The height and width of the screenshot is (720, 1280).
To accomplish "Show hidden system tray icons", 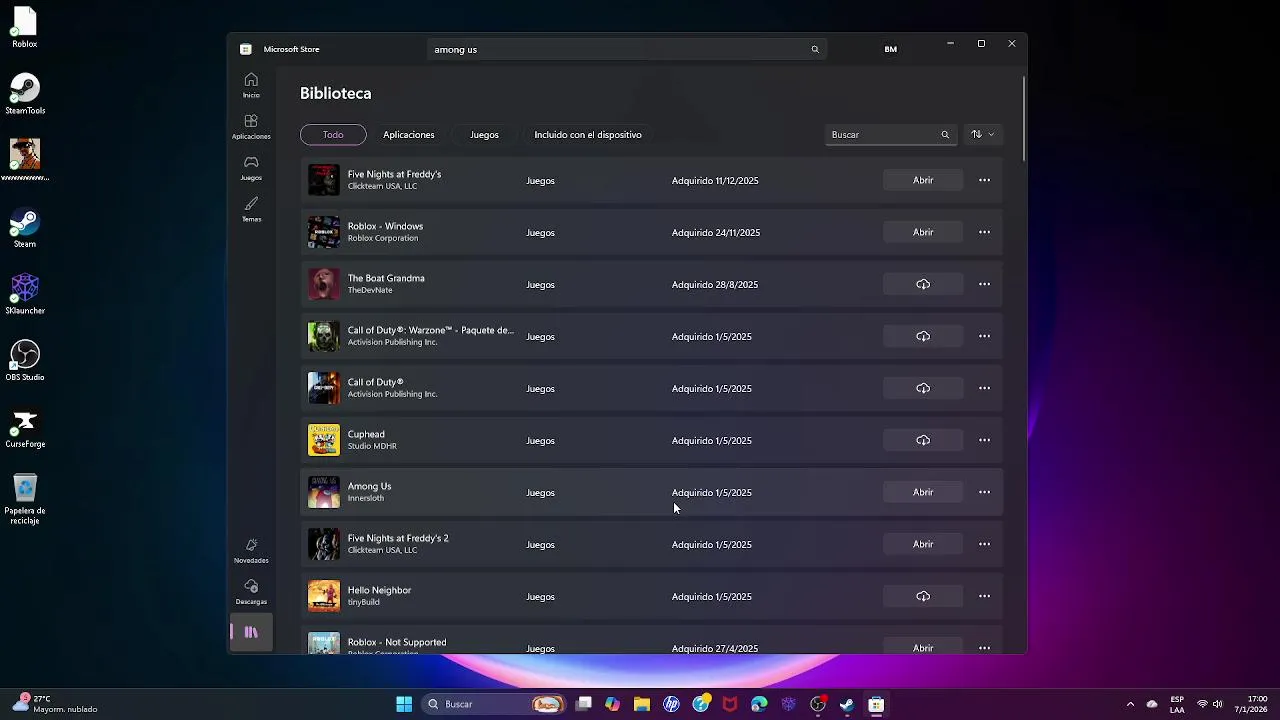I will pos(1130,704).
